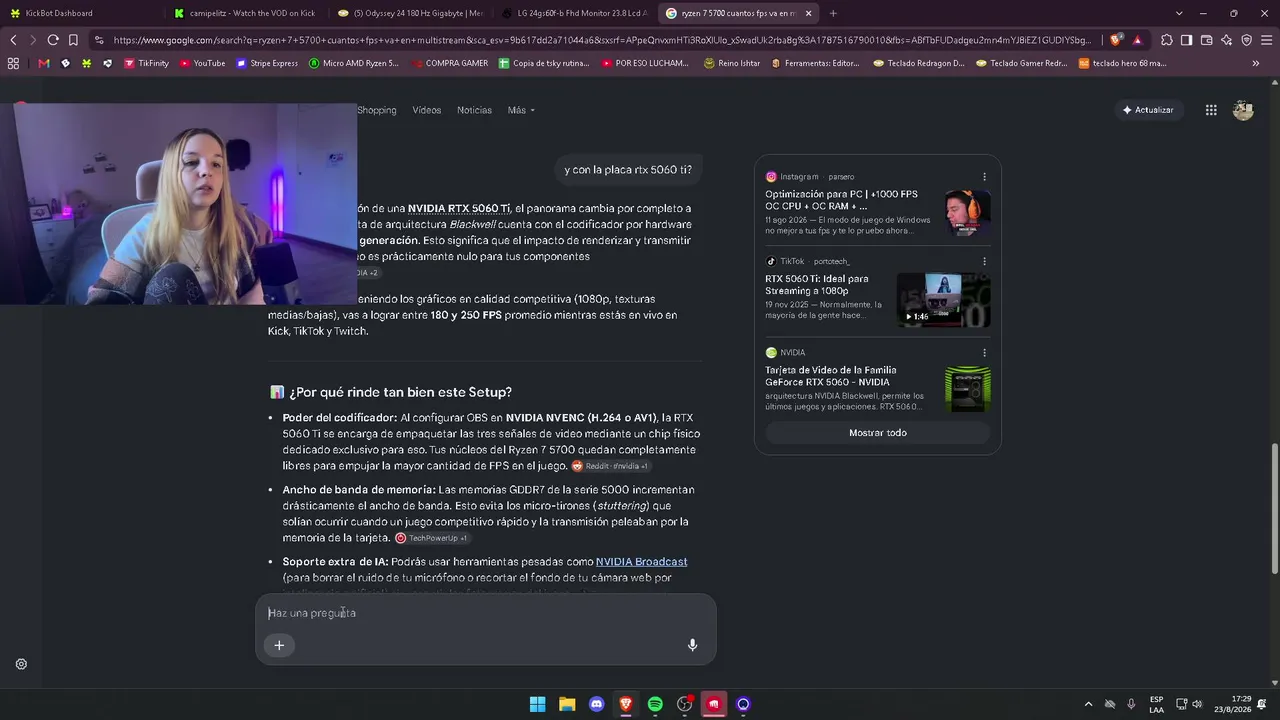Expand the Más search filter dropdown
This screenshot has height=720, width=1280.
[x=521, y=110]
